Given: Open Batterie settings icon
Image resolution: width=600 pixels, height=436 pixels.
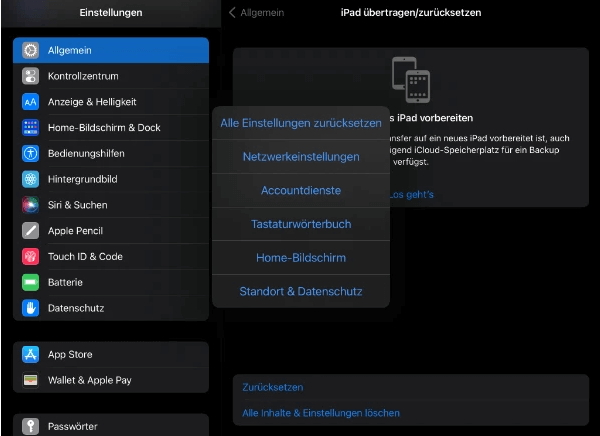Looking at the screenshot, I should coord(30,282).
